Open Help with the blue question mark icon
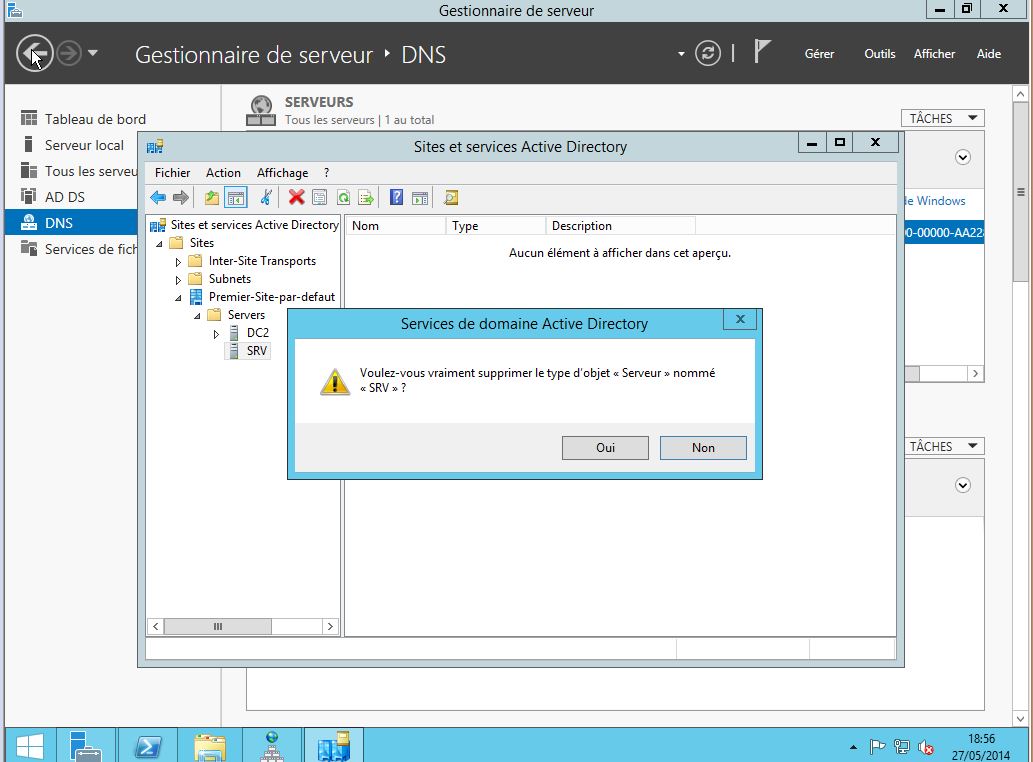Image resolution: width=1033 pixels, height=762 pixels. [x=397, y=198]
